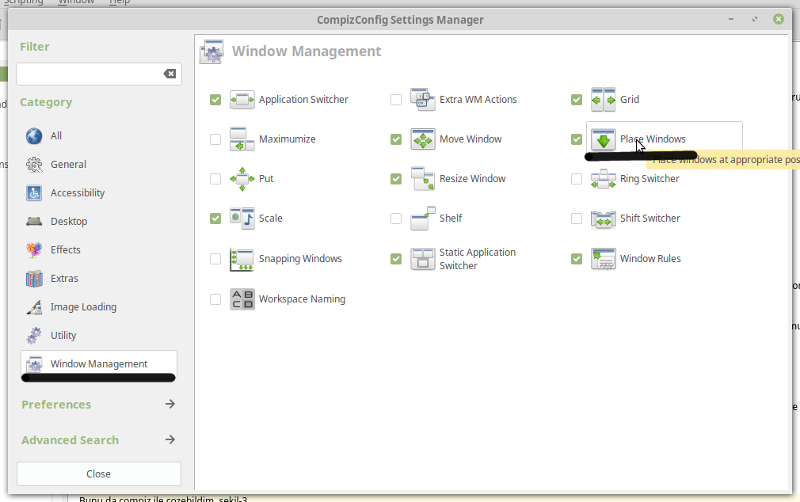Select the Effects category label
The height and width of the screenshot is (502, 800).
tap(65, 250)
